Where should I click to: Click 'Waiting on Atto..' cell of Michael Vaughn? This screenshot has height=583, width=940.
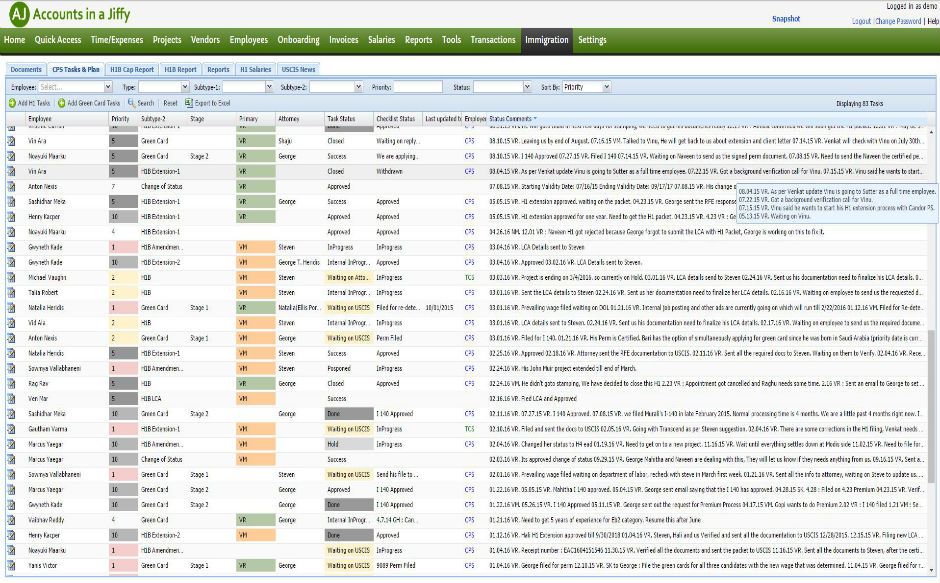tap(349, 278)
